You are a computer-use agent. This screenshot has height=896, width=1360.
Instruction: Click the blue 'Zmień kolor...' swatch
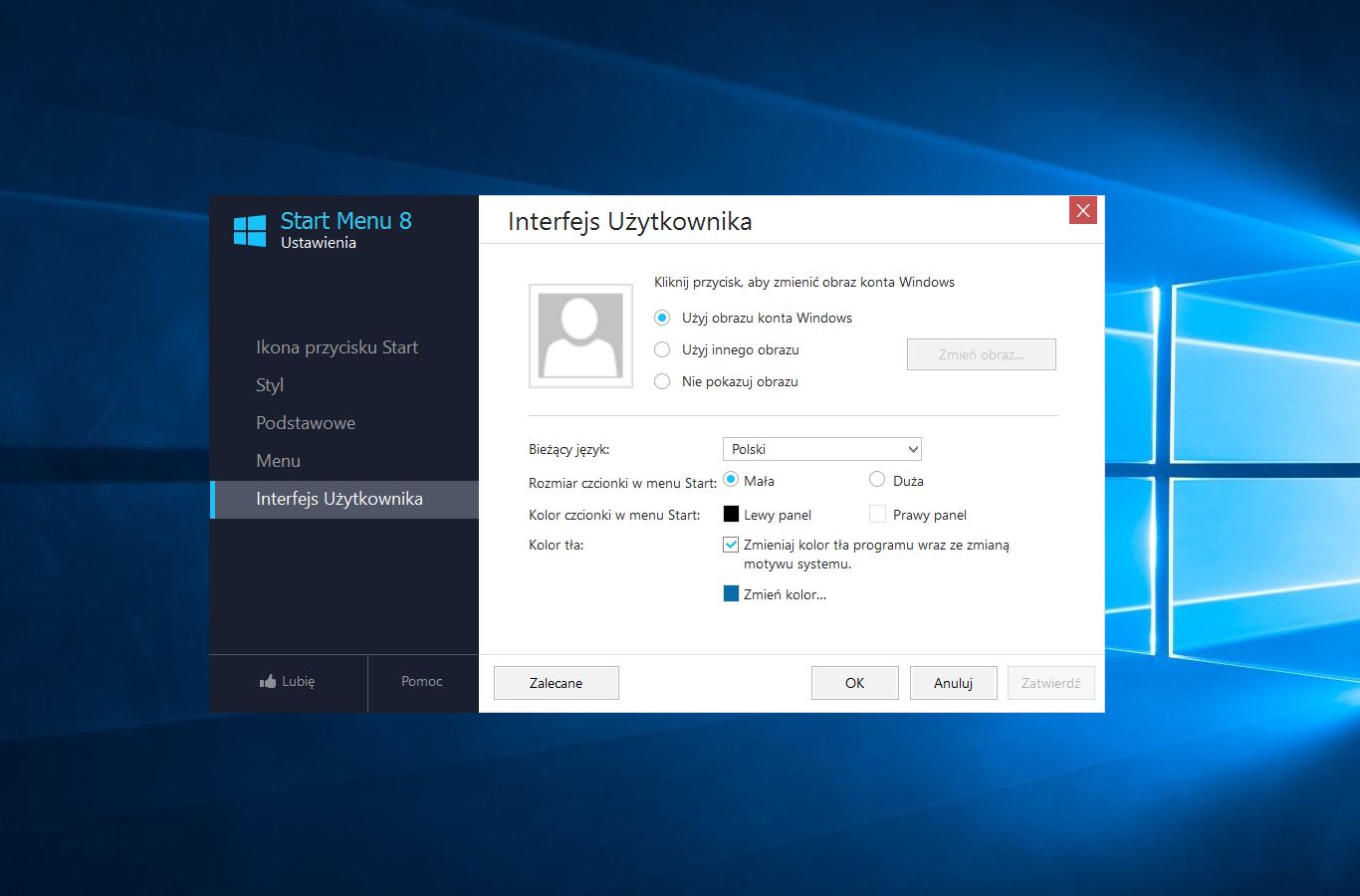[x=731, y=593]
